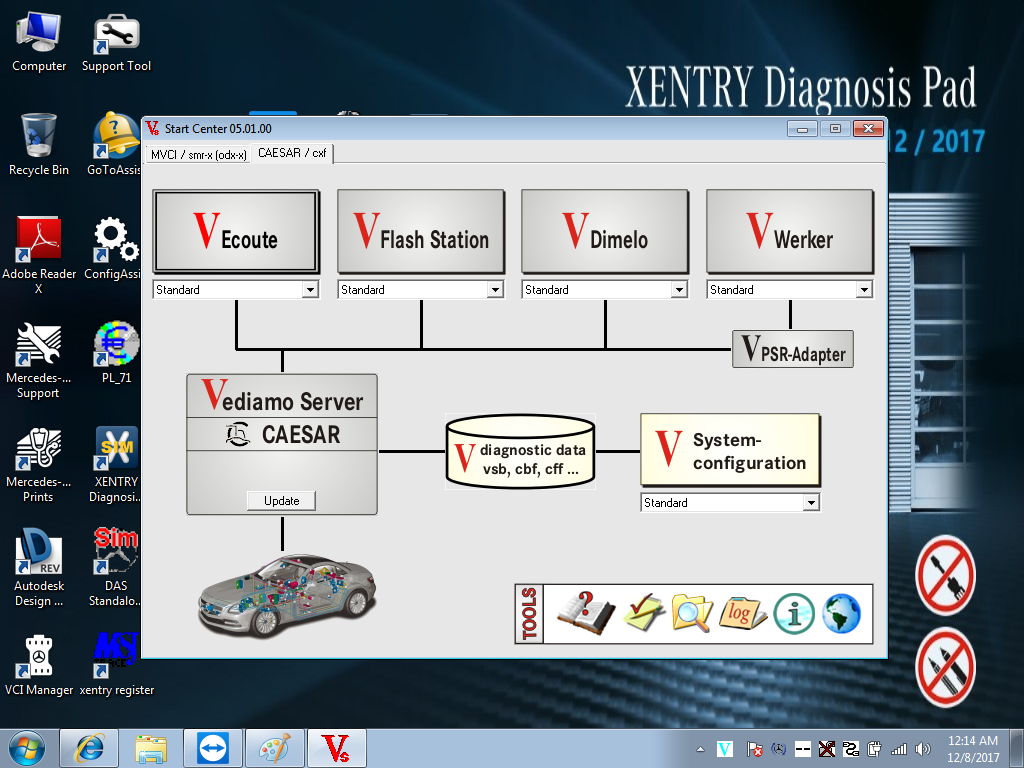The height and width of the screenshot is (768, 1024).
Task: Expand the Standard dropdown under Ecoute
Action: (310, 289)
